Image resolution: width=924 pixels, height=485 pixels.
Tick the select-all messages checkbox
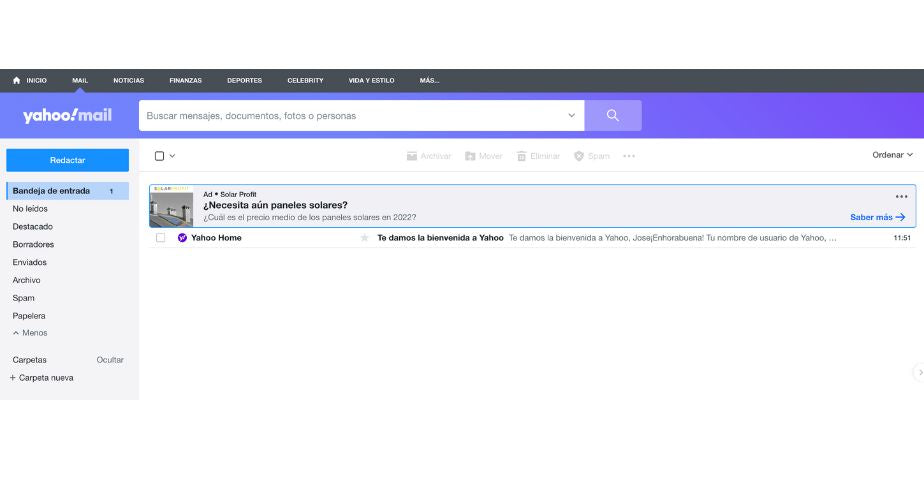(x=159, y=156)
